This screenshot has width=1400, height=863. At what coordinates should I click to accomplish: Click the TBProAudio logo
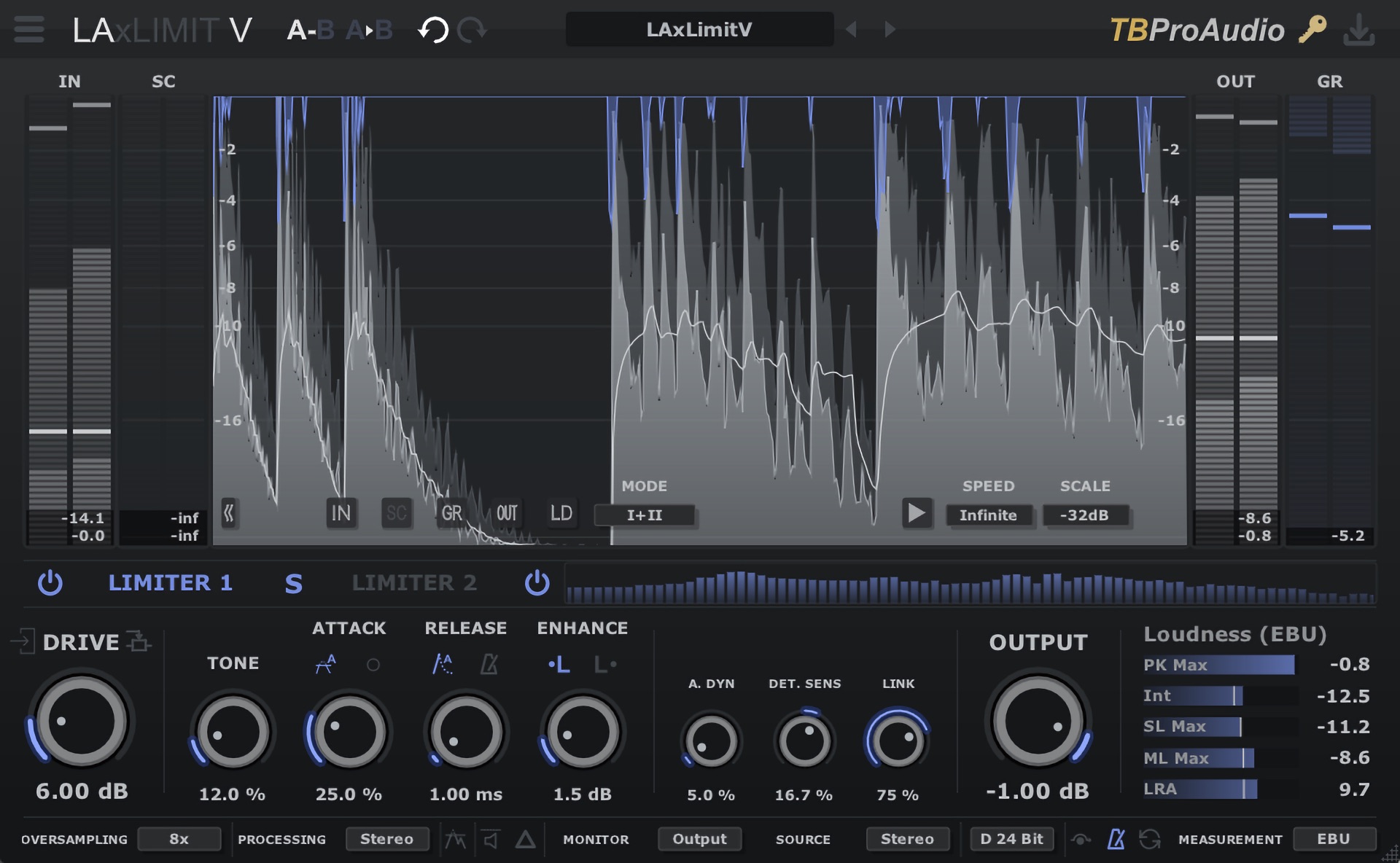1197,30
